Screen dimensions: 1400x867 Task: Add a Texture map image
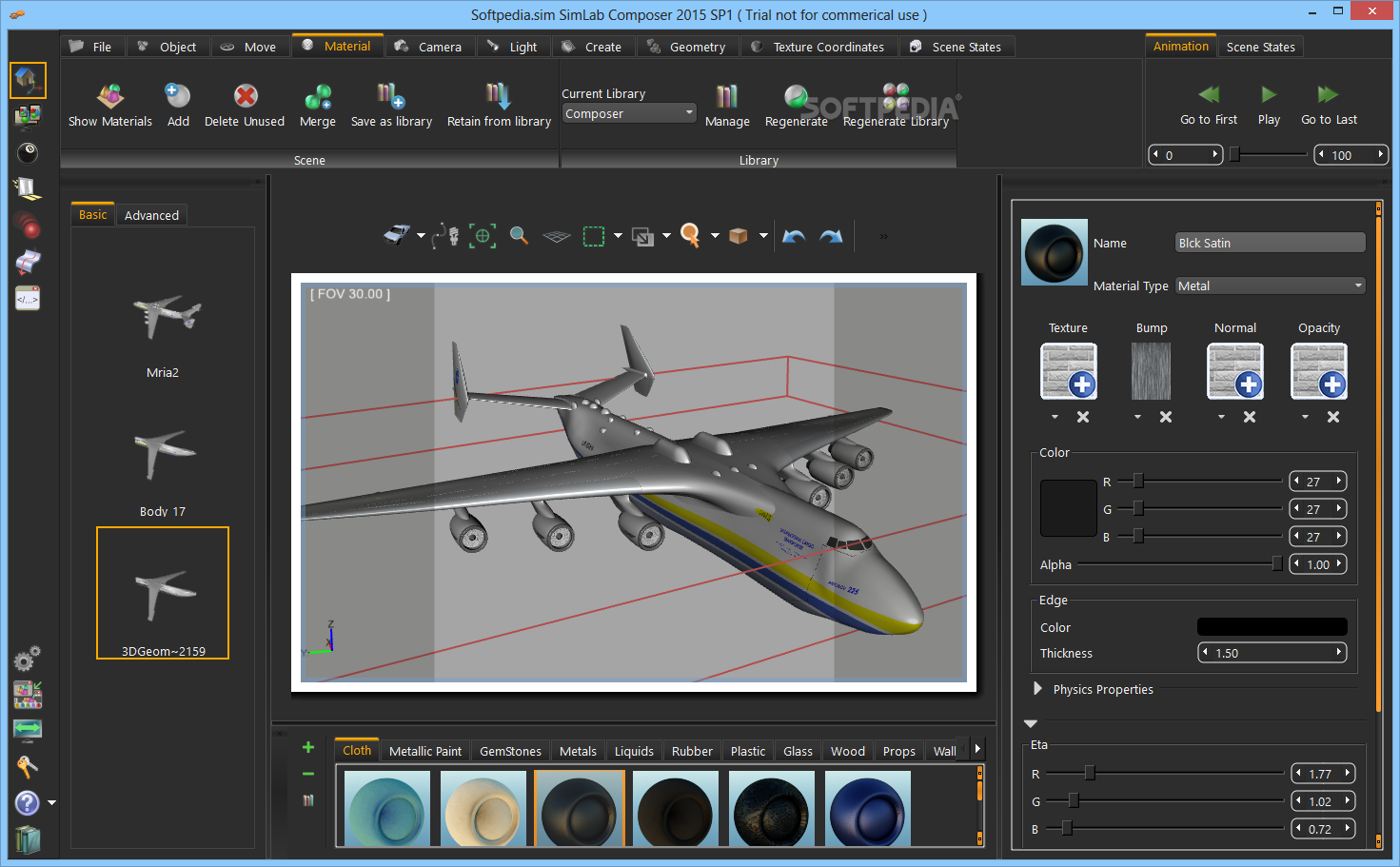(x=1069, y=371)
